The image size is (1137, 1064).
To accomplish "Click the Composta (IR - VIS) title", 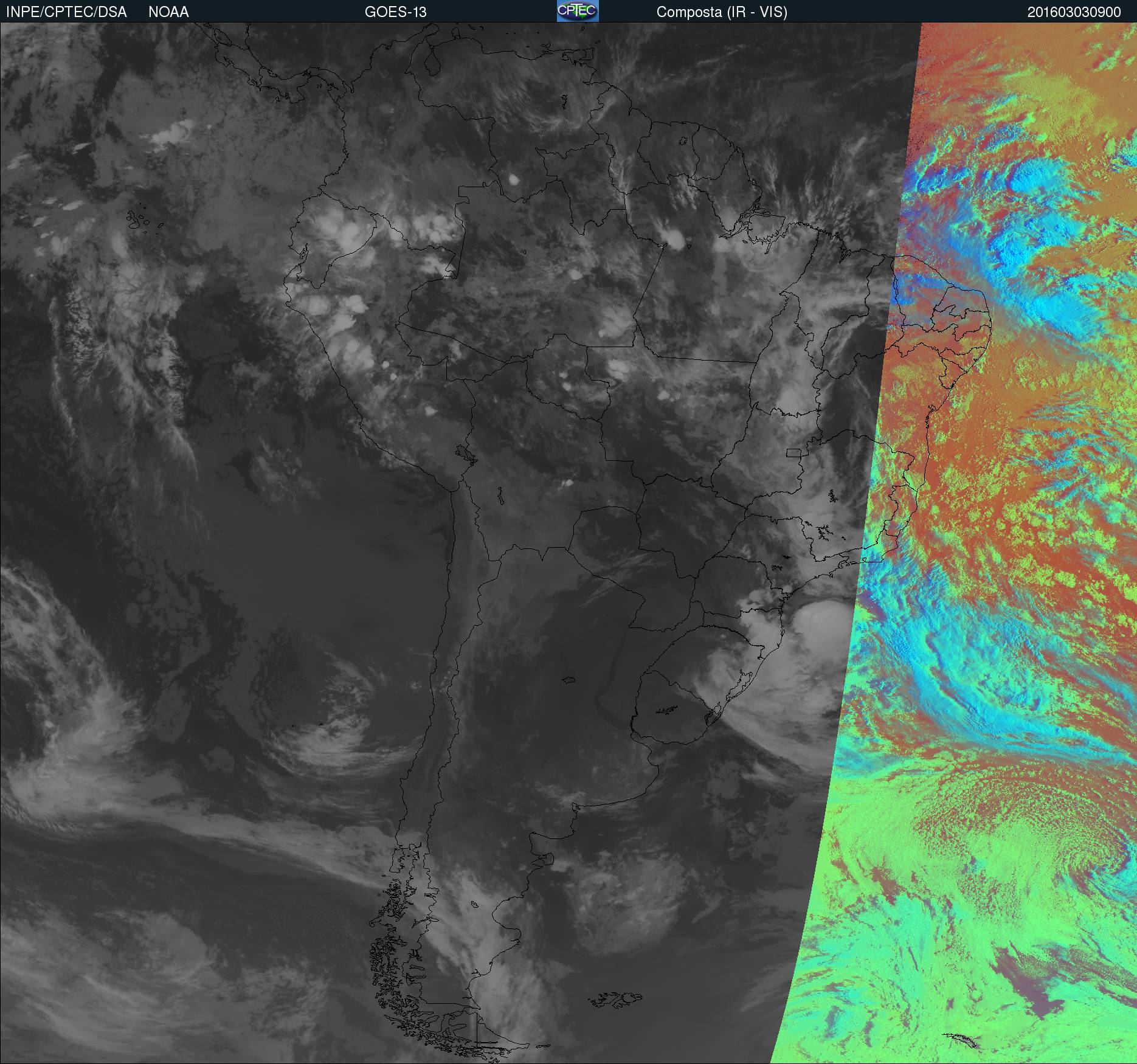I will tap(722, 12).
